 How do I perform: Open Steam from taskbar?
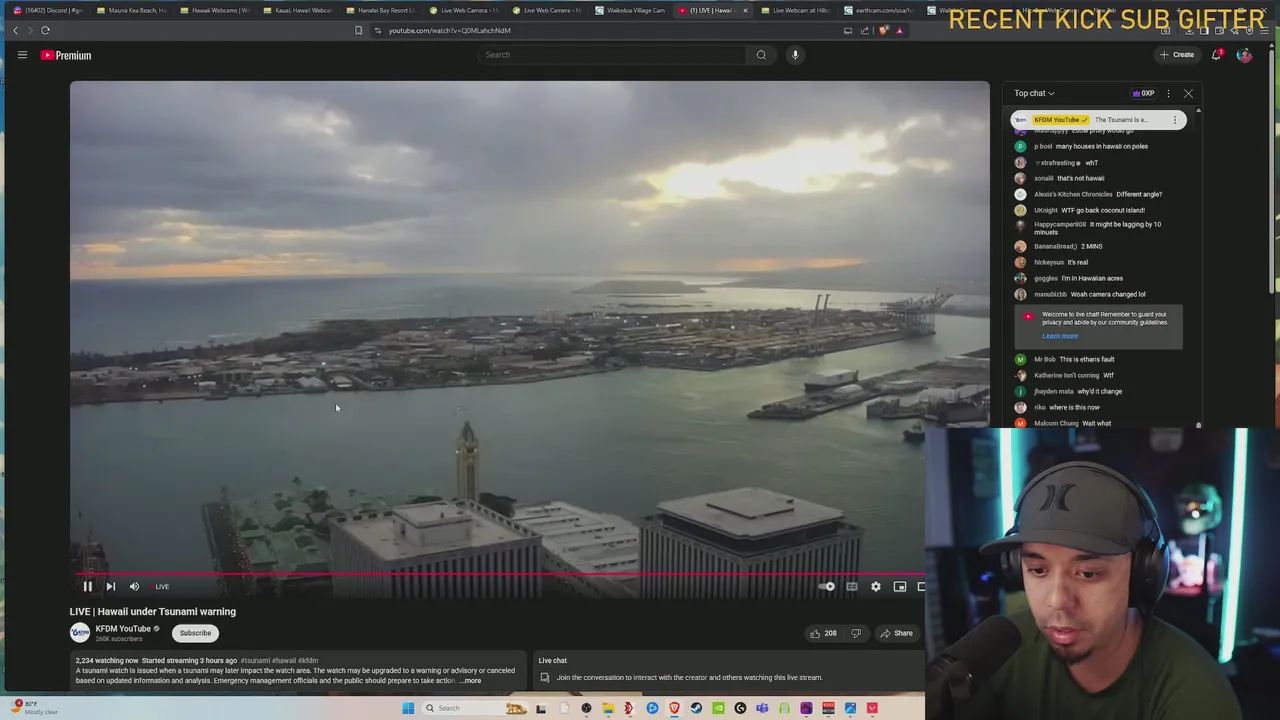(x=696, y=708)
